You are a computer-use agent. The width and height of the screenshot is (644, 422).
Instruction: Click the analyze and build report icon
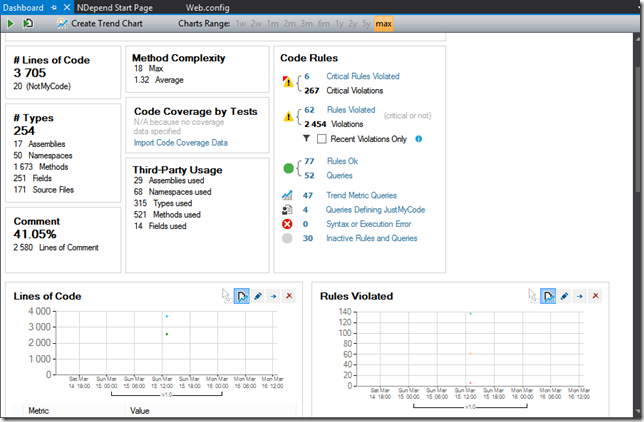coord(28,24)
